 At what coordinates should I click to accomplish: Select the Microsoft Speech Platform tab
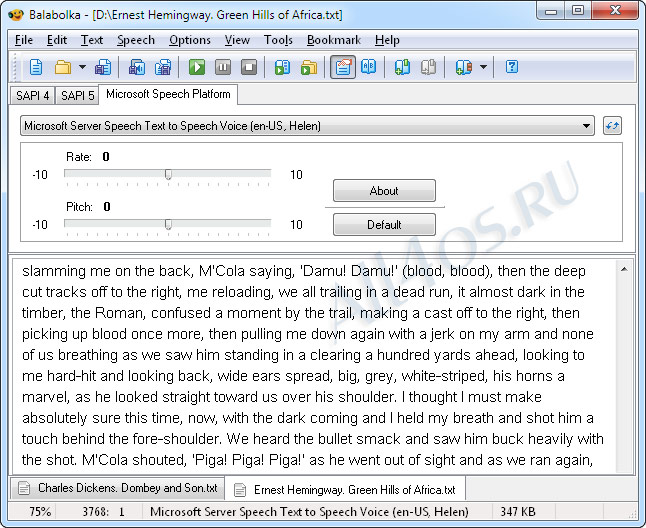168,94
